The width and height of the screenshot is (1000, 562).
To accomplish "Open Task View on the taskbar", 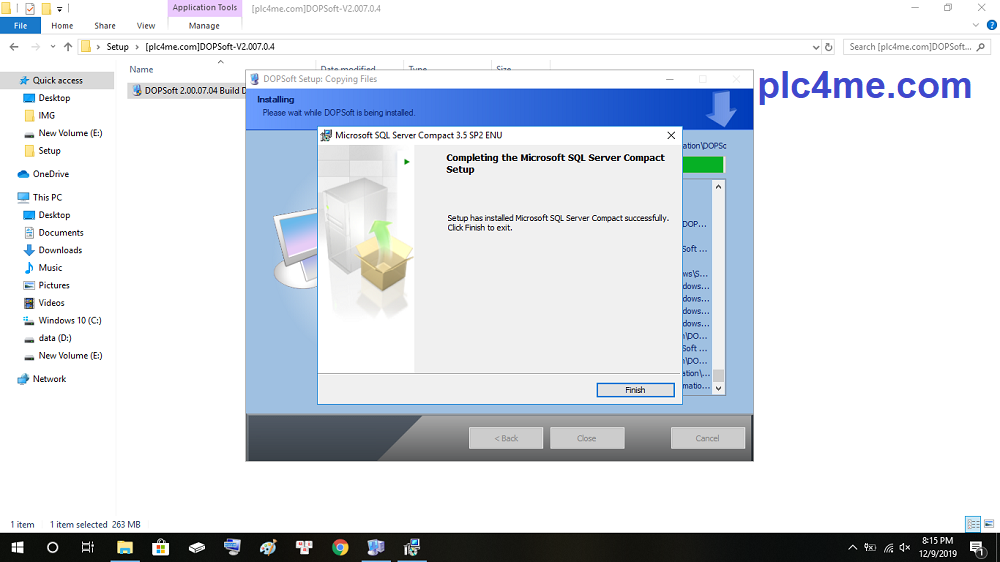I will pyautogui.click(x=88, y=547).
